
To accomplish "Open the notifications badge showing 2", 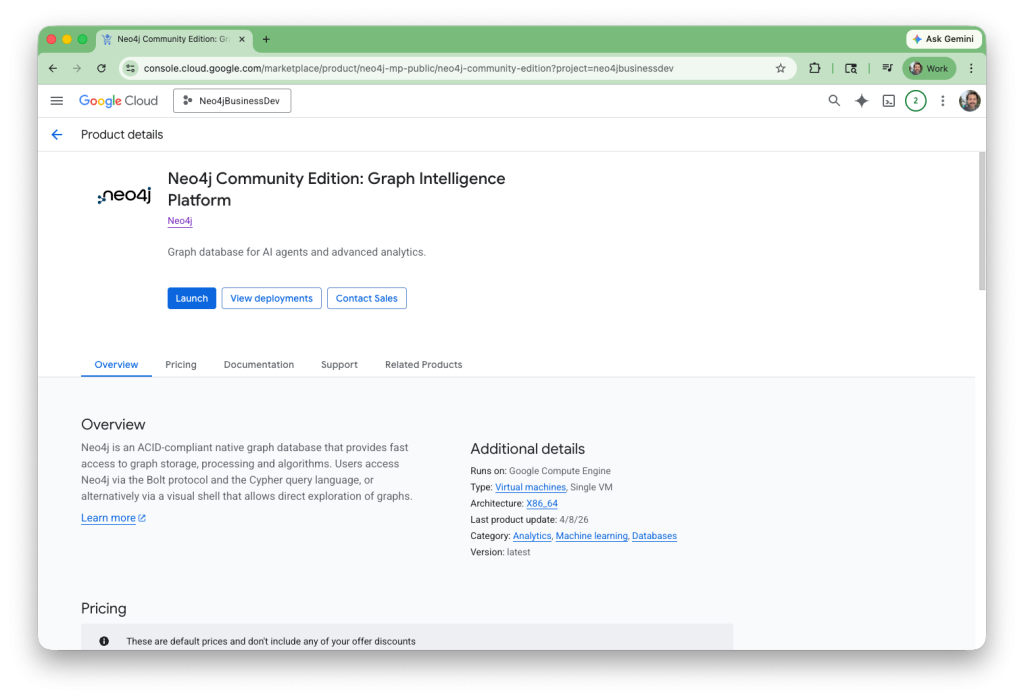I will [915, 101].
